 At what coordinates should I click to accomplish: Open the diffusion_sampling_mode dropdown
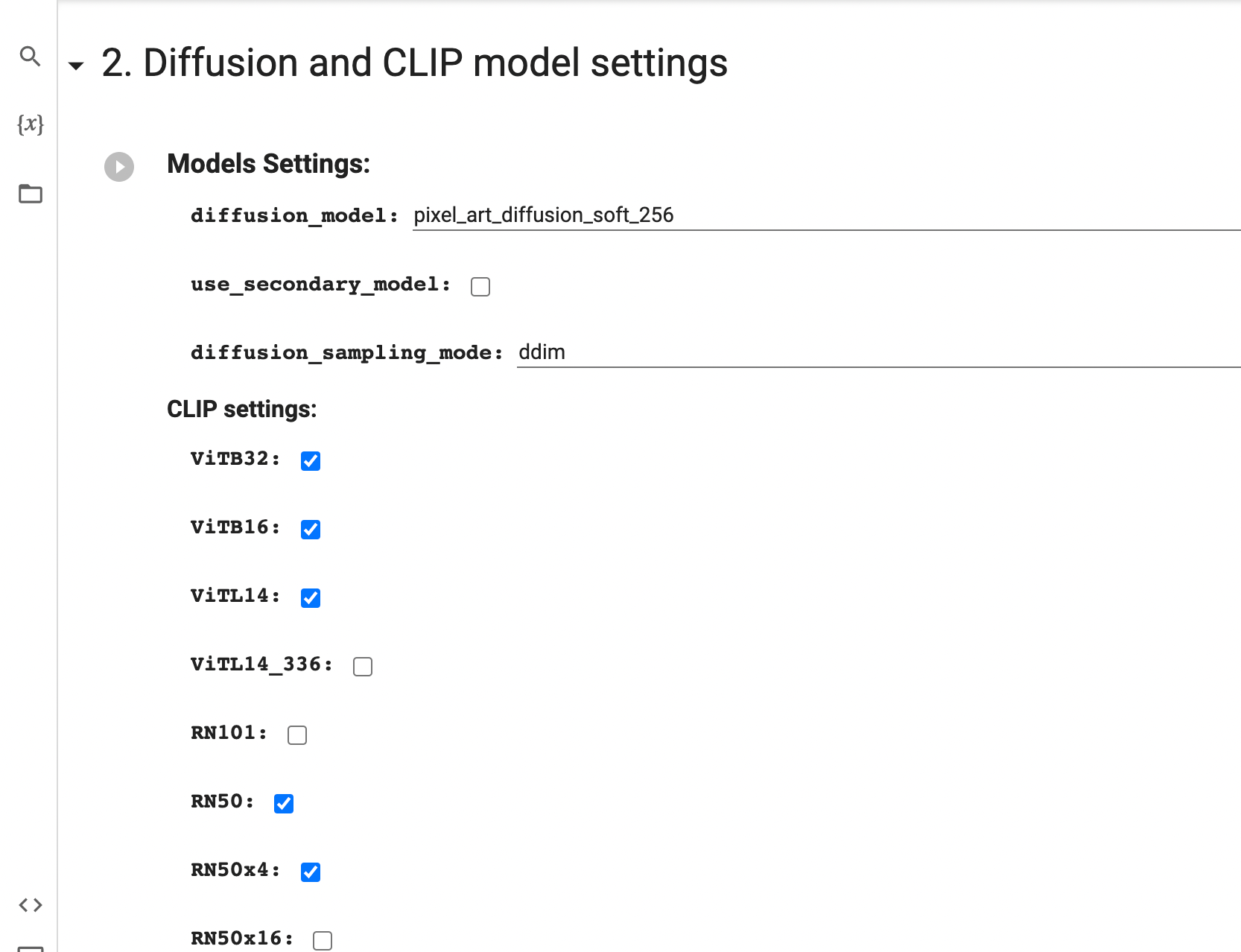[877, 352]
